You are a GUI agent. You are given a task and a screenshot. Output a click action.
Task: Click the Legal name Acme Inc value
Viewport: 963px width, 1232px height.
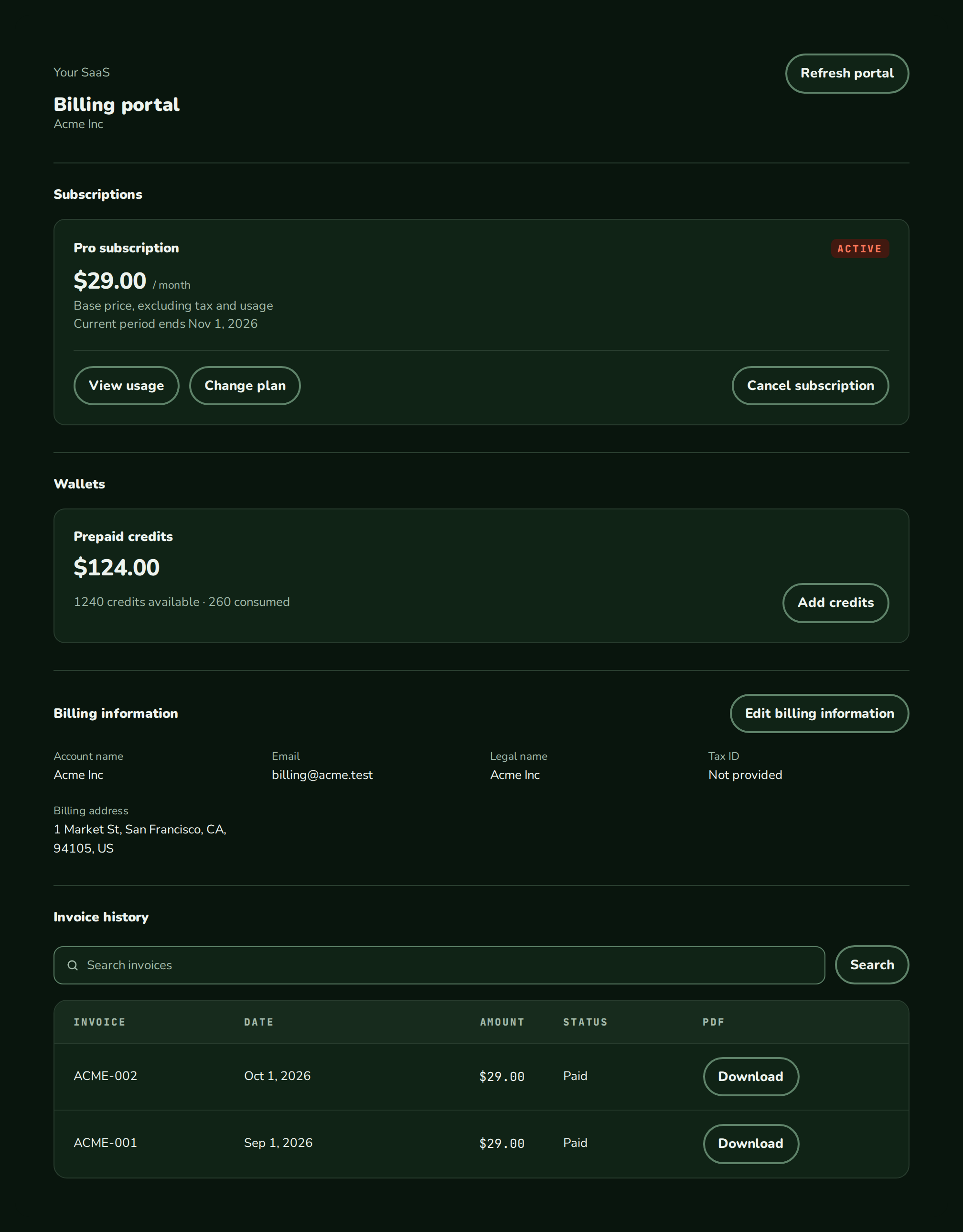[515, 775]
